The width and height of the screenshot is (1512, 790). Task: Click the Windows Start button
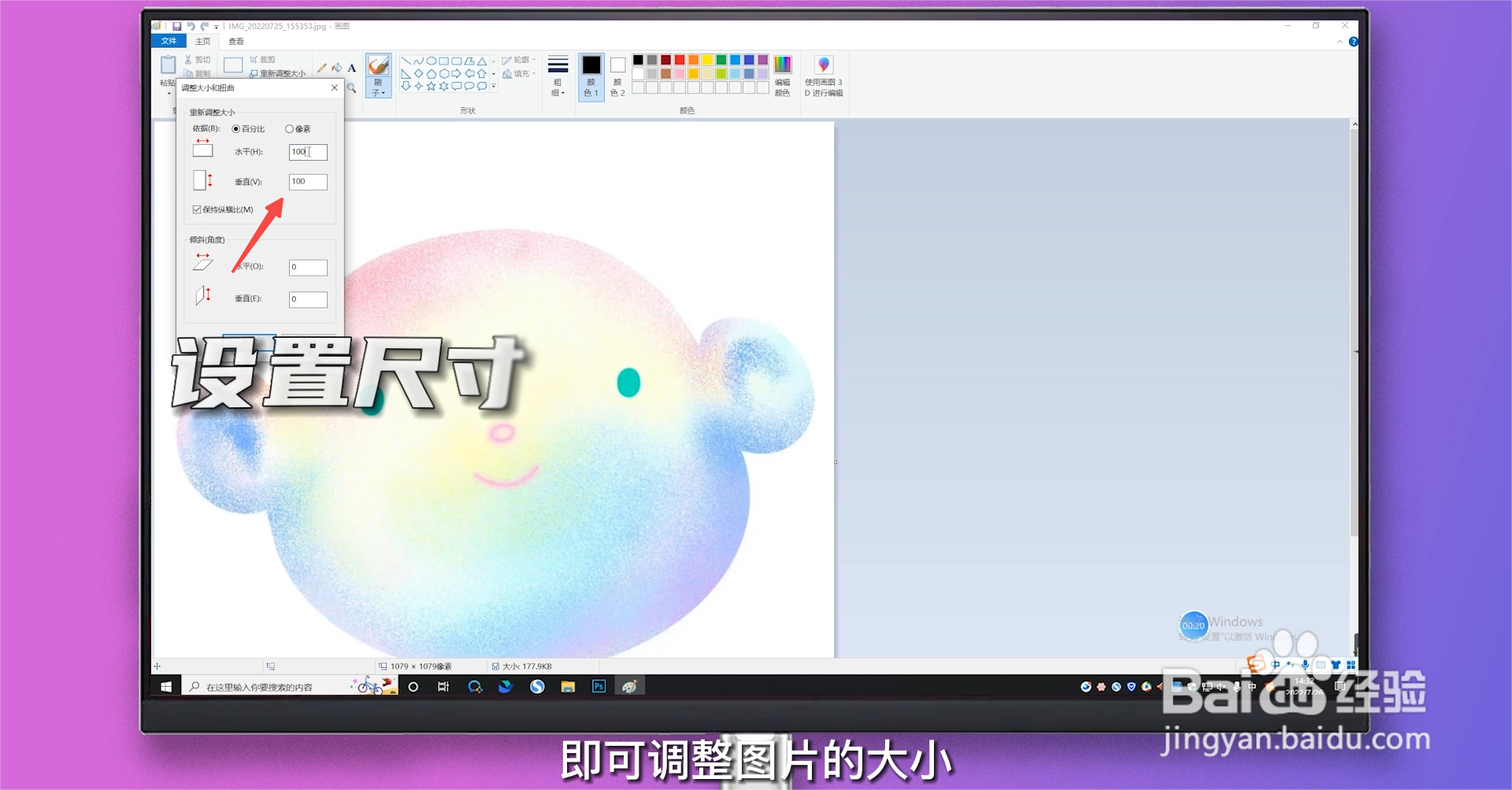point(166,687)
